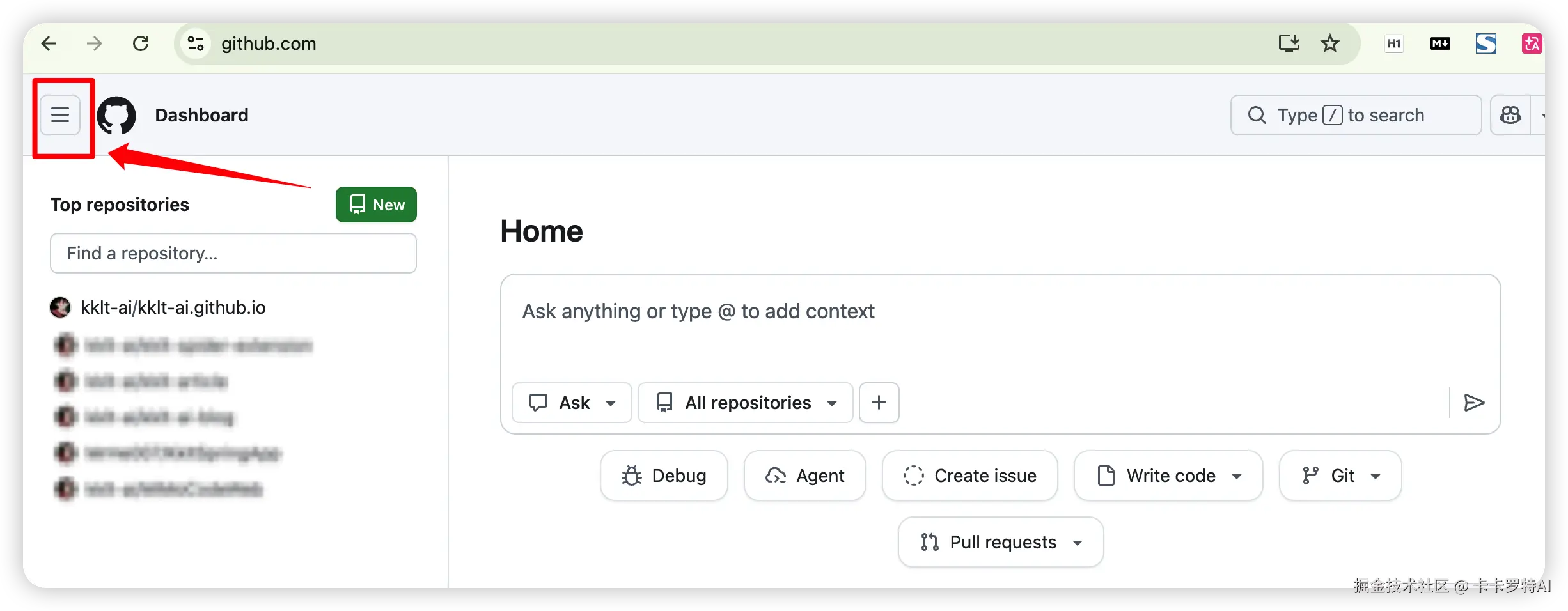Choose the Create issue button
Screen dimensions: 1568x611
coord(969,476)
